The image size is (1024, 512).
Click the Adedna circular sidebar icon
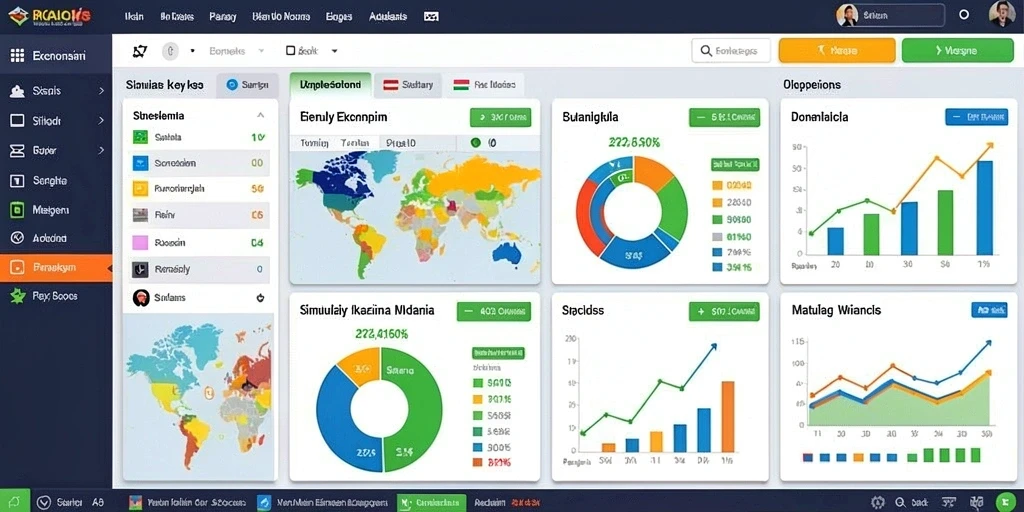[x=18, y=238]
